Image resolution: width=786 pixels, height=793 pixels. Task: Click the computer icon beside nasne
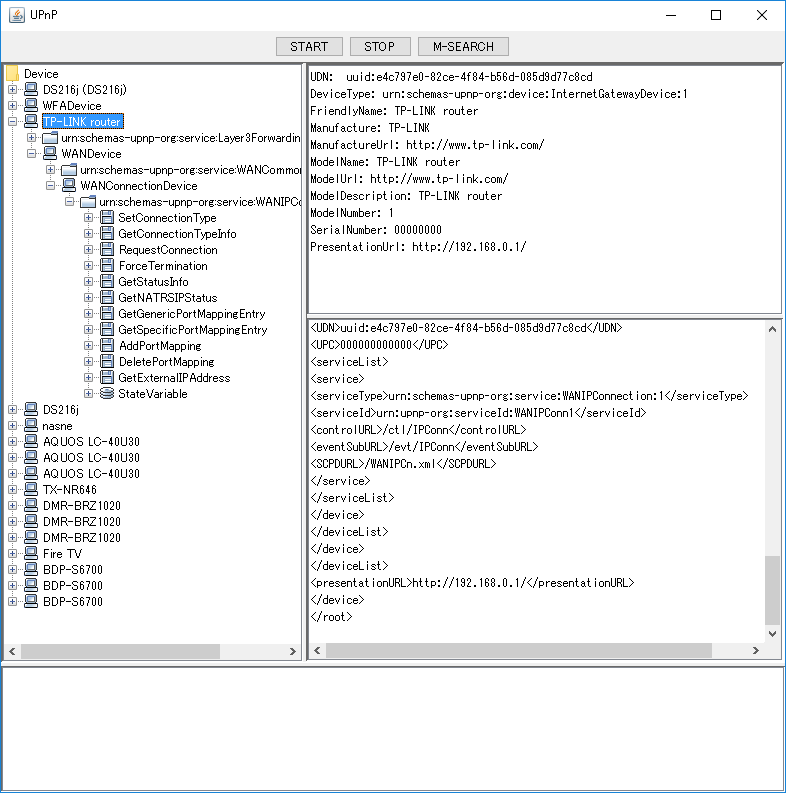tap(31, 426)
